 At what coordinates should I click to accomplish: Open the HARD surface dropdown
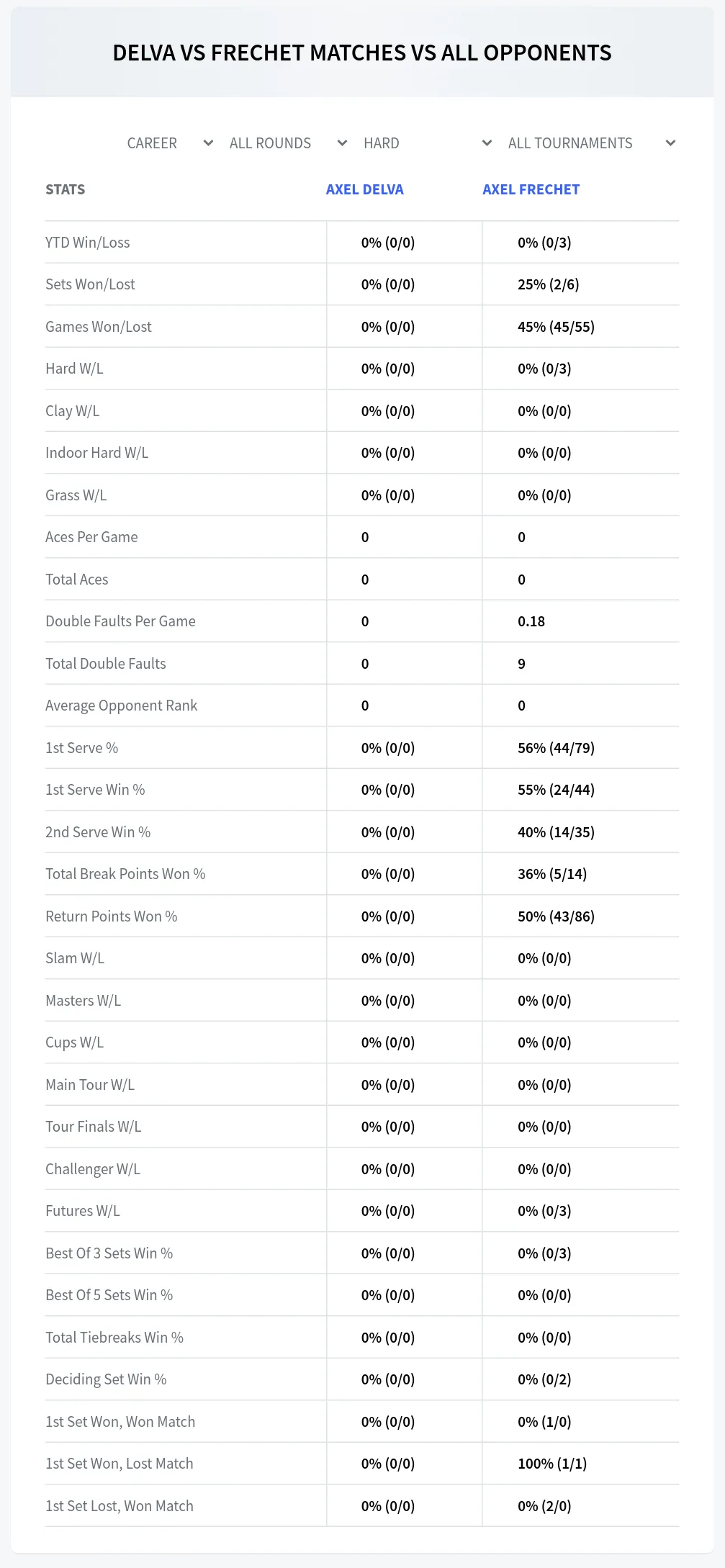[x=427, y=143]
